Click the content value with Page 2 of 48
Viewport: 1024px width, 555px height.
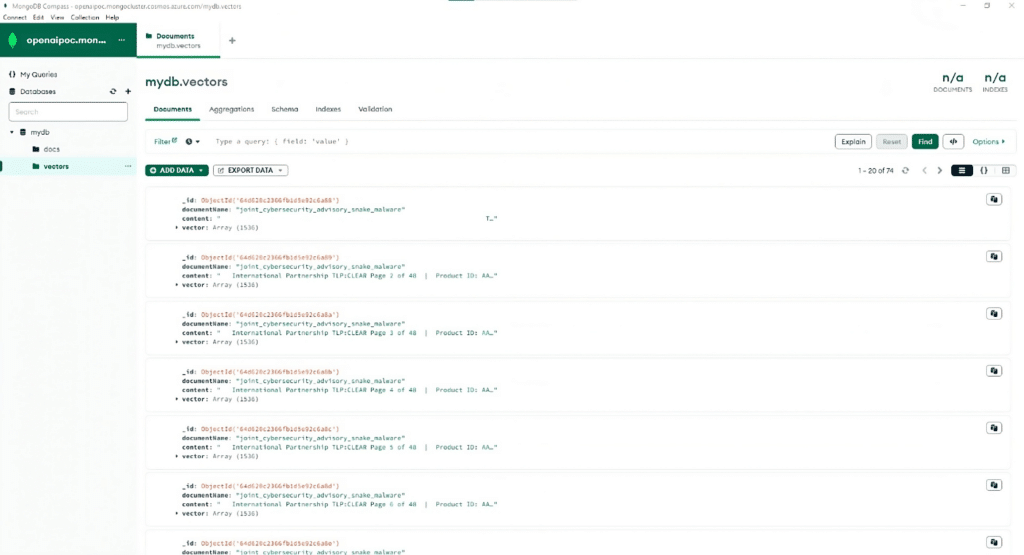357,276
